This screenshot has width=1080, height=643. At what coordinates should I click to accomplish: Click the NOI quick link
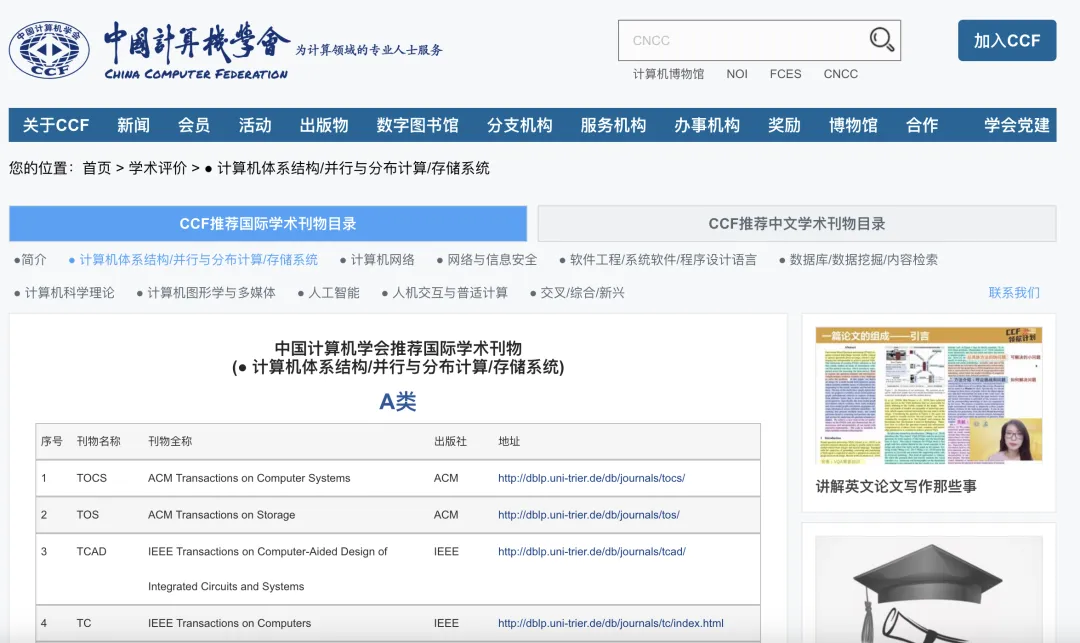pos(737,74)
